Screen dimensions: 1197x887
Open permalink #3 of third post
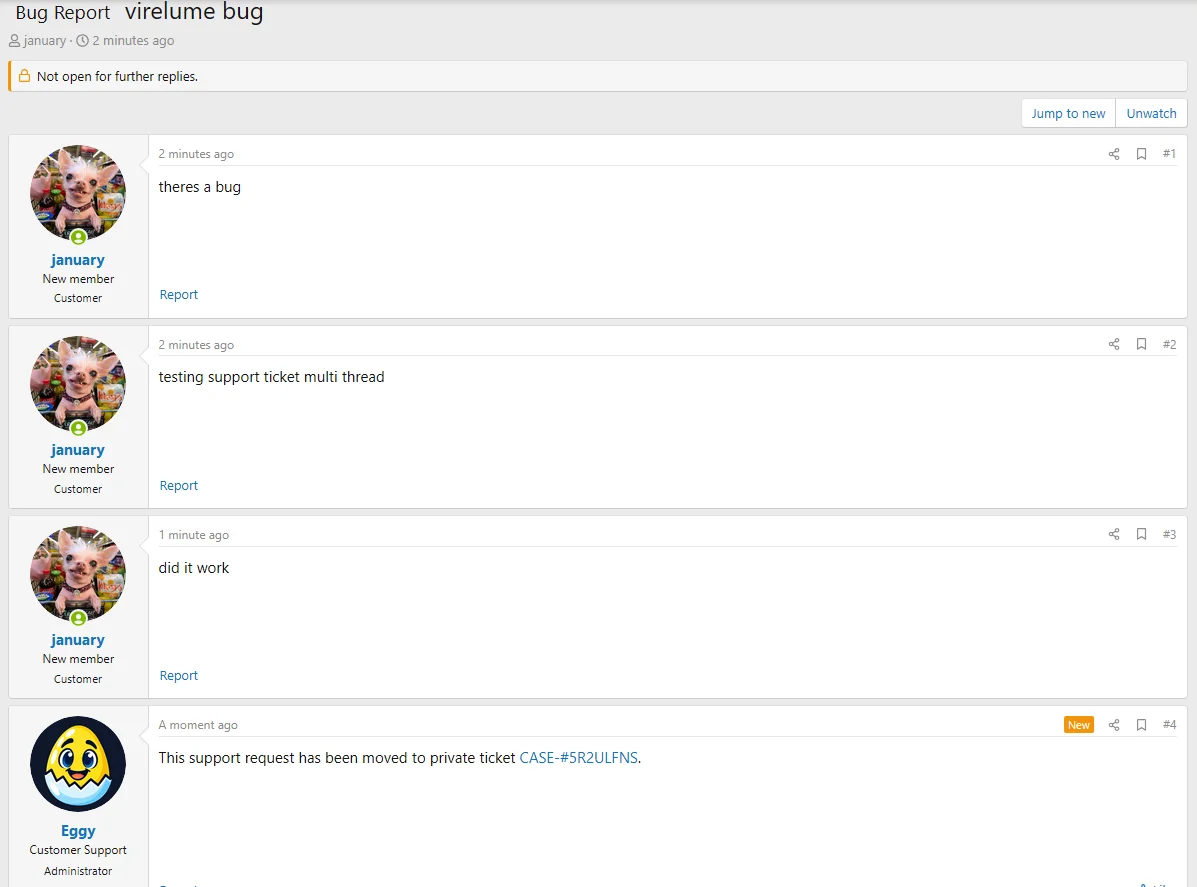pyautogui.click(x=1169, y=534)
